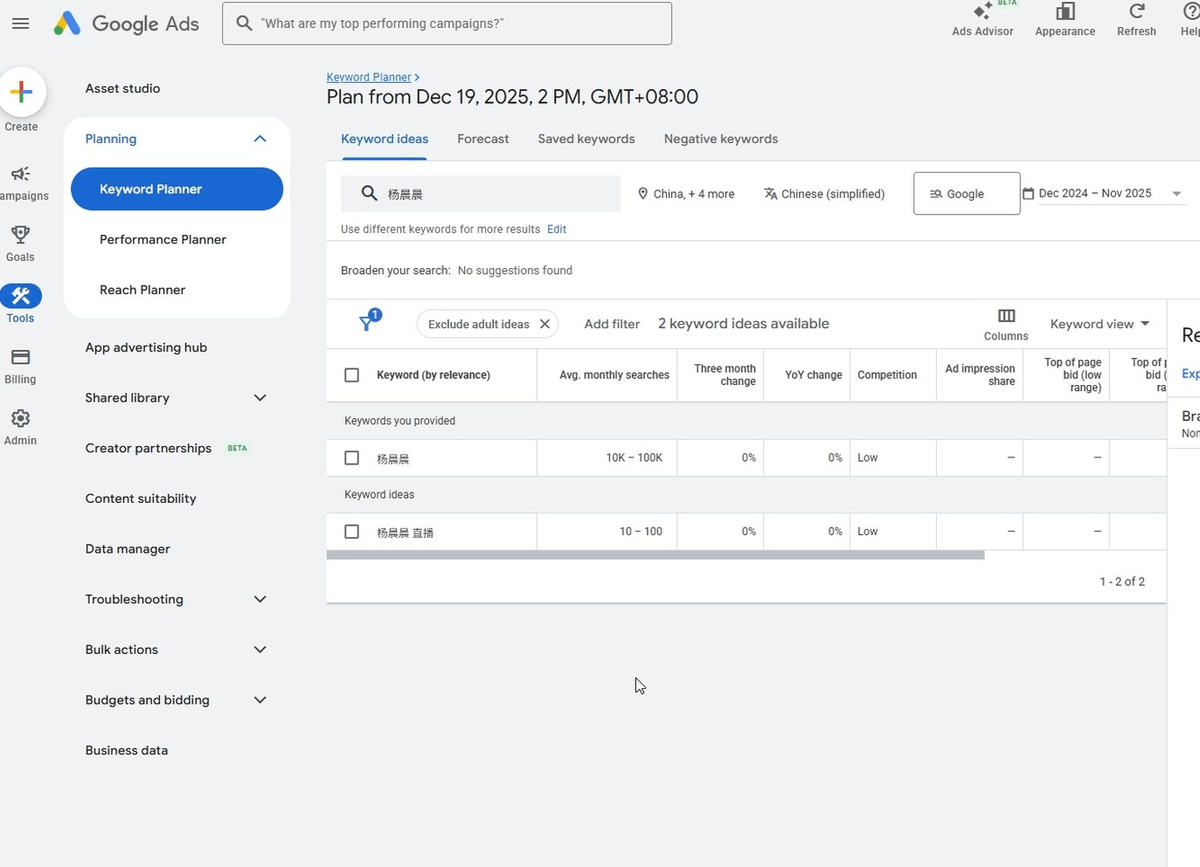Open Keyword Planner in sidebar
The width and height of the screenshot is (1200, 867).
[x=177, y=189]
